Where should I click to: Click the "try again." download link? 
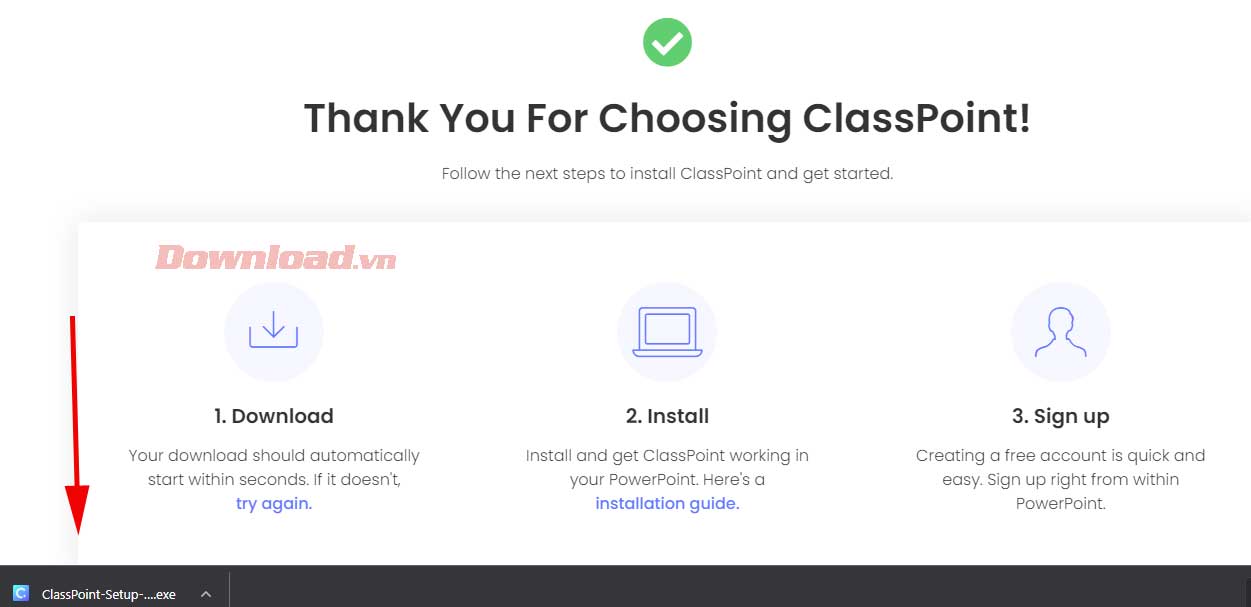click(x=274, y=503)
